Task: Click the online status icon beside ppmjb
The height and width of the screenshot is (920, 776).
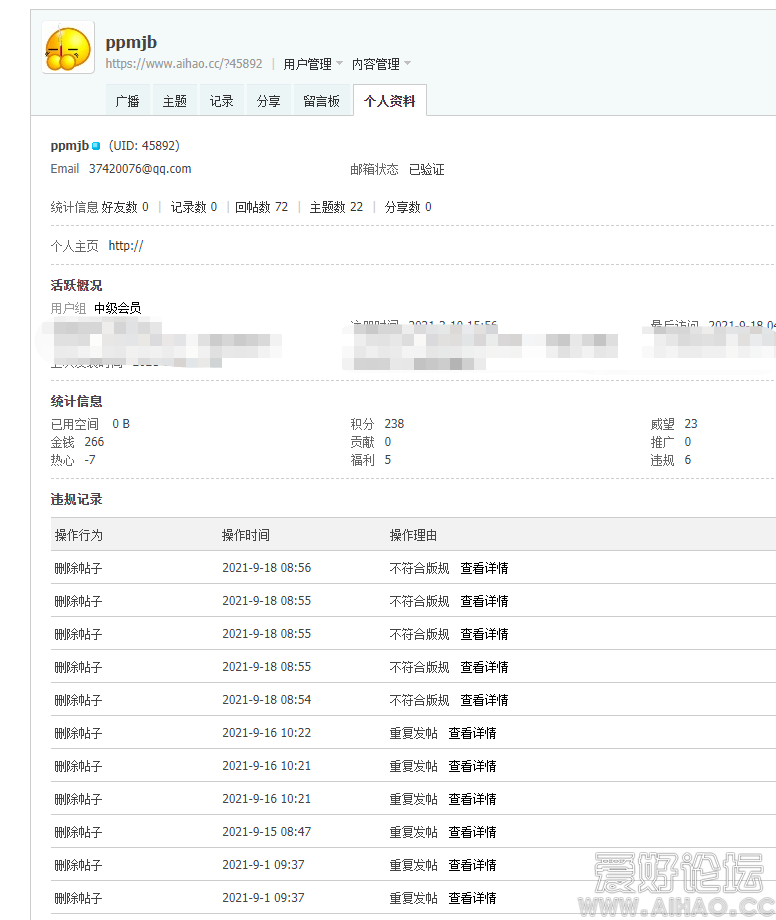Action: coord(96,146)
